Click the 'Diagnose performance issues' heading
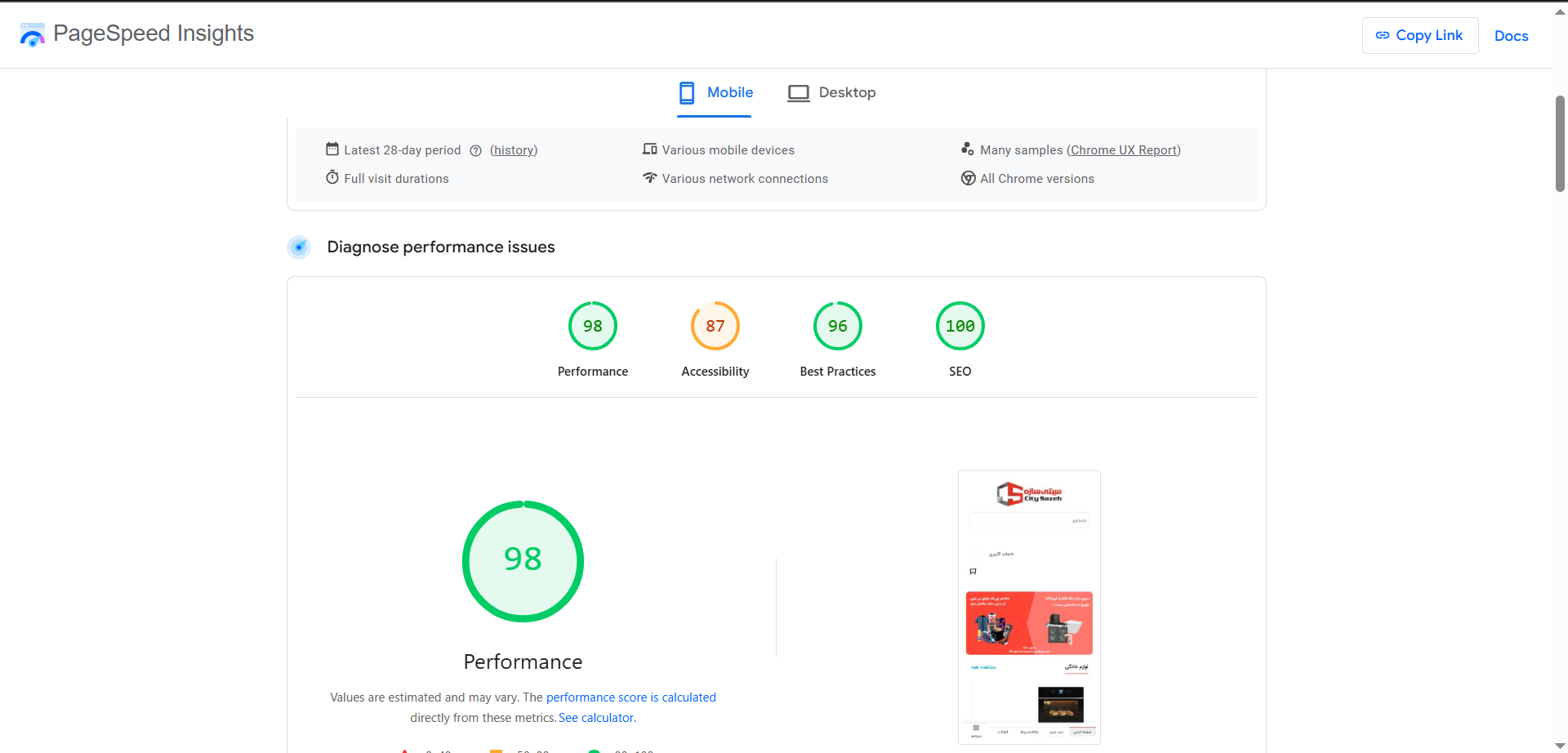The width and height of the screenshot is (1568, 753). click(x=441, y=247)
